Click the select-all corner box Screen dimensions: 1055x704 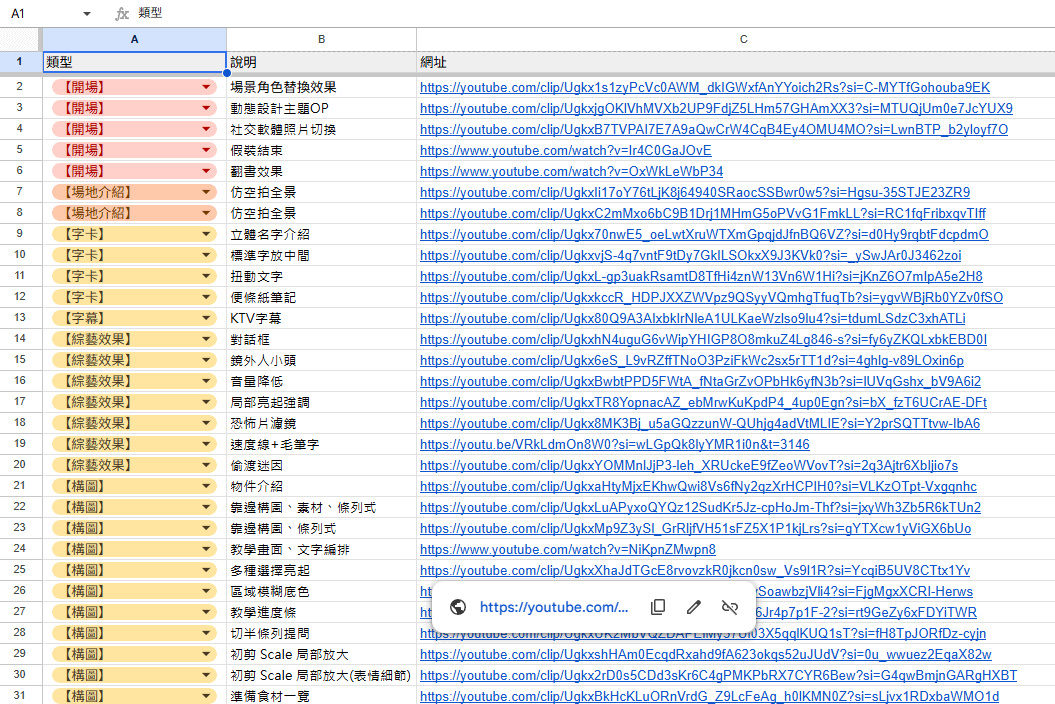point(20,39)
